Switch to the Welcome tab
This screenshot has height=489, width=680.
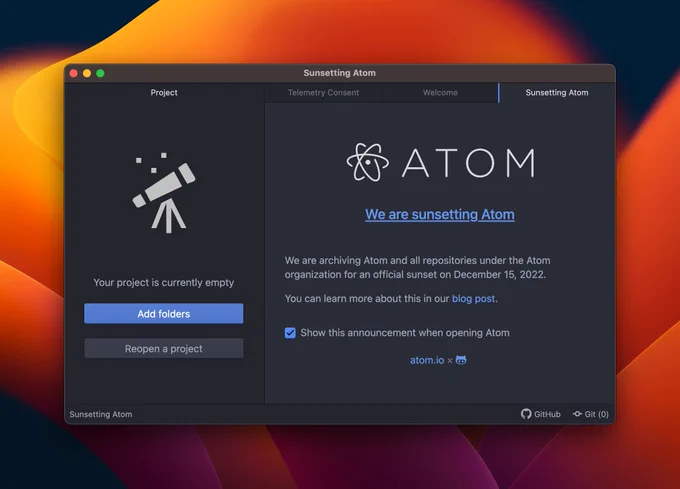tap(440, 92)
